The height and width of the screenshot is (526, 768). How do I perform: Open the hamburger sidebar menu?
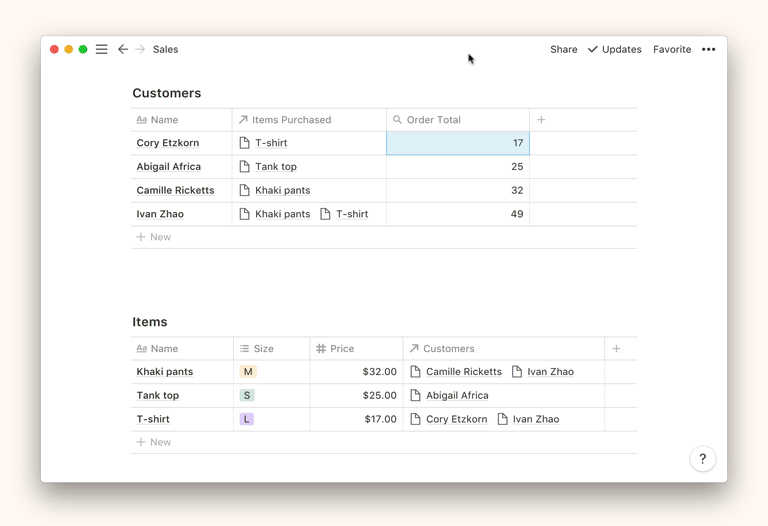tap(101, 49)
